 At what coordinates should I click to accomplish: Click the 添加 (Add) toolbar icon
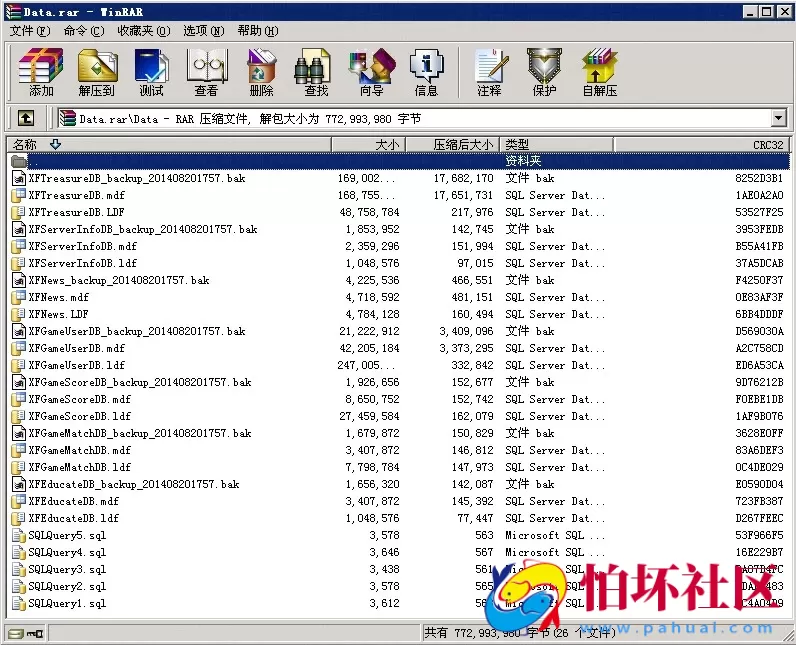41,73
